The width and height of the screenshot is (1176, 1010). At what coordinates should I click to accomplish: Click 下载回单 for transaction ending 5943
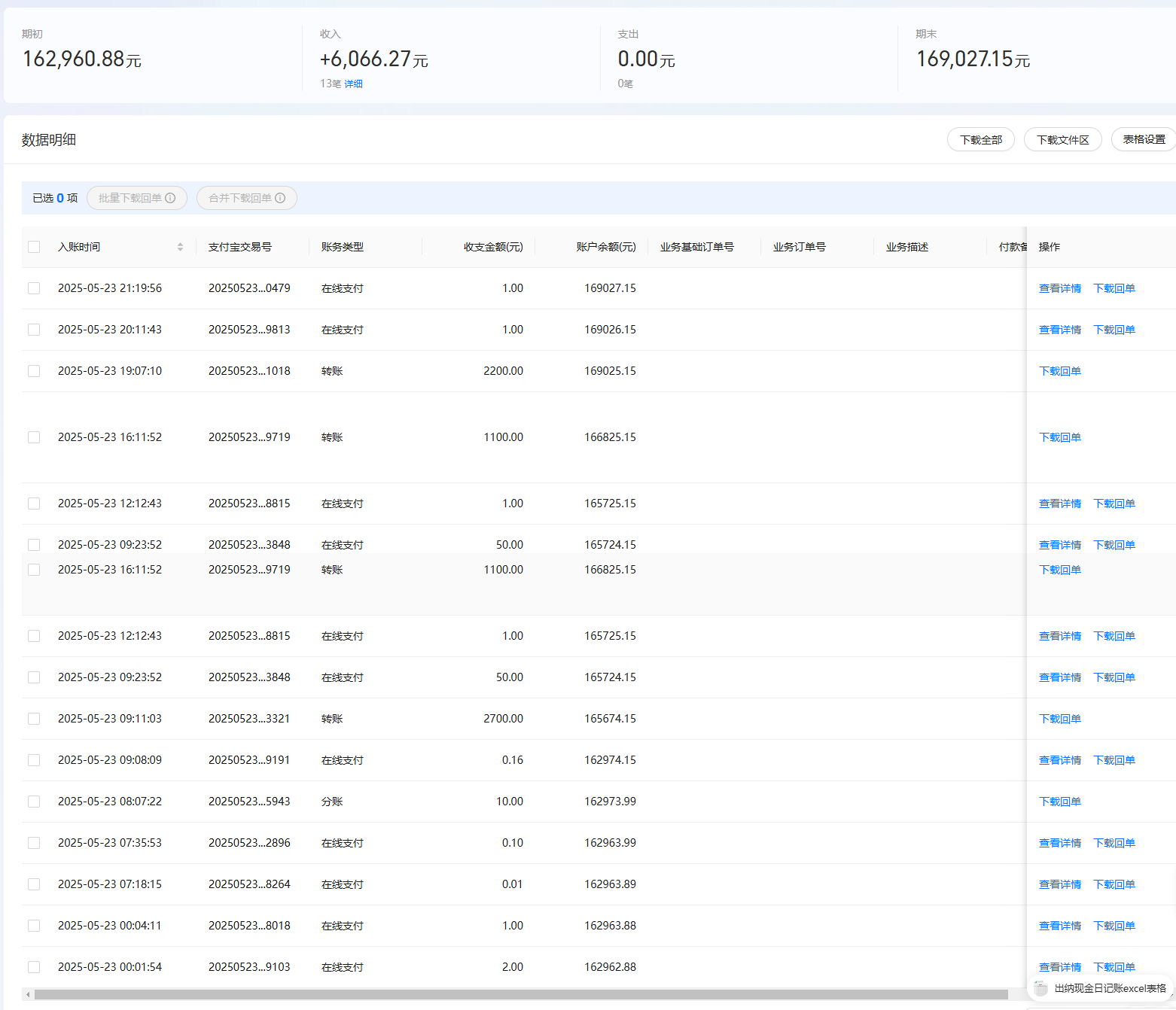click(x=1060, y=802)
